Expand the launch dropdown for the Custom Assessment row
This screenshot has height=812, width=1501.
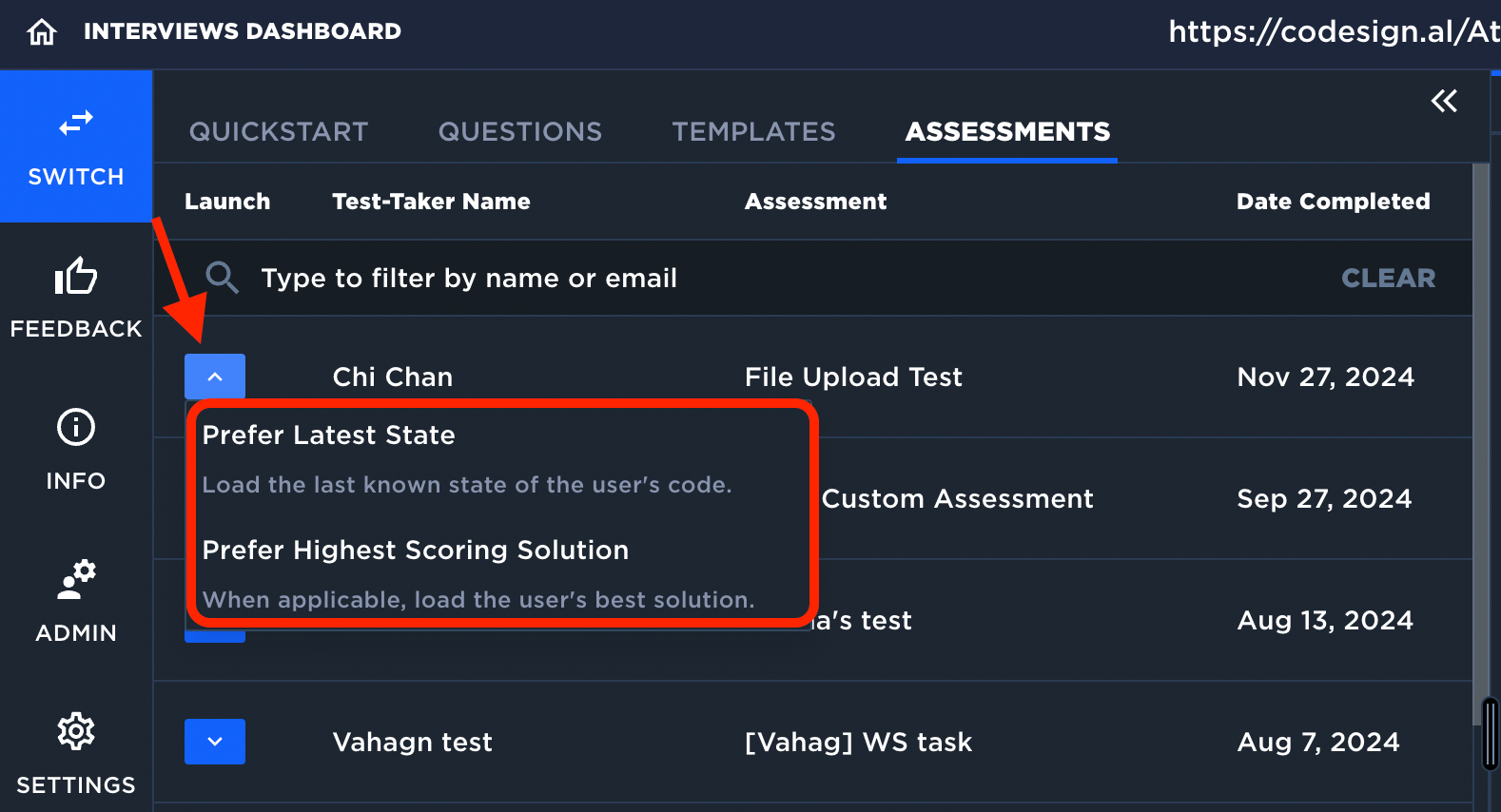pos(214,498)
